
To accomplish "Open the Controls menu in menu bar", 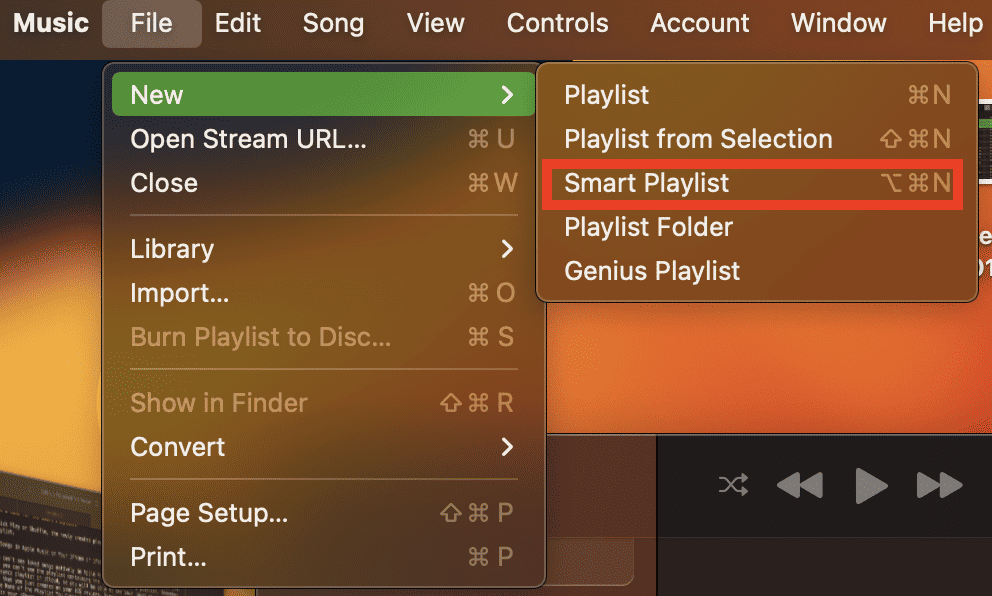I will pyautogui.click(x=557, y=23).
